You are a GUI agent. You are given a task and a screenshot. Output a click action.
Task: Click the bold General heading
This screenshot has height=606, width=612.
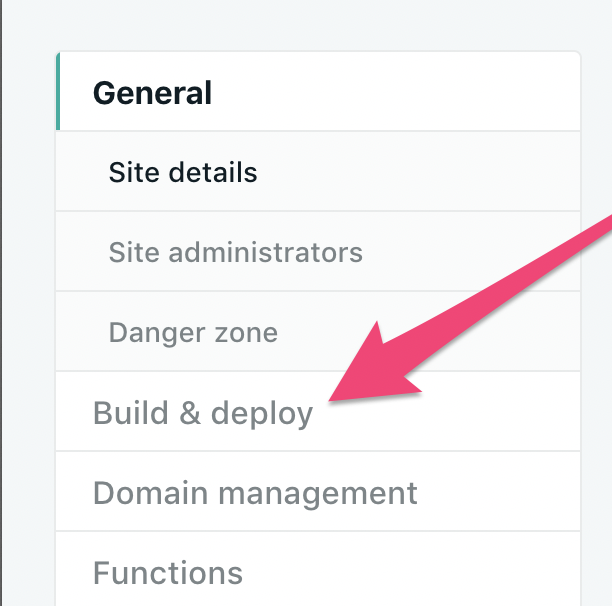coord(152,93)
